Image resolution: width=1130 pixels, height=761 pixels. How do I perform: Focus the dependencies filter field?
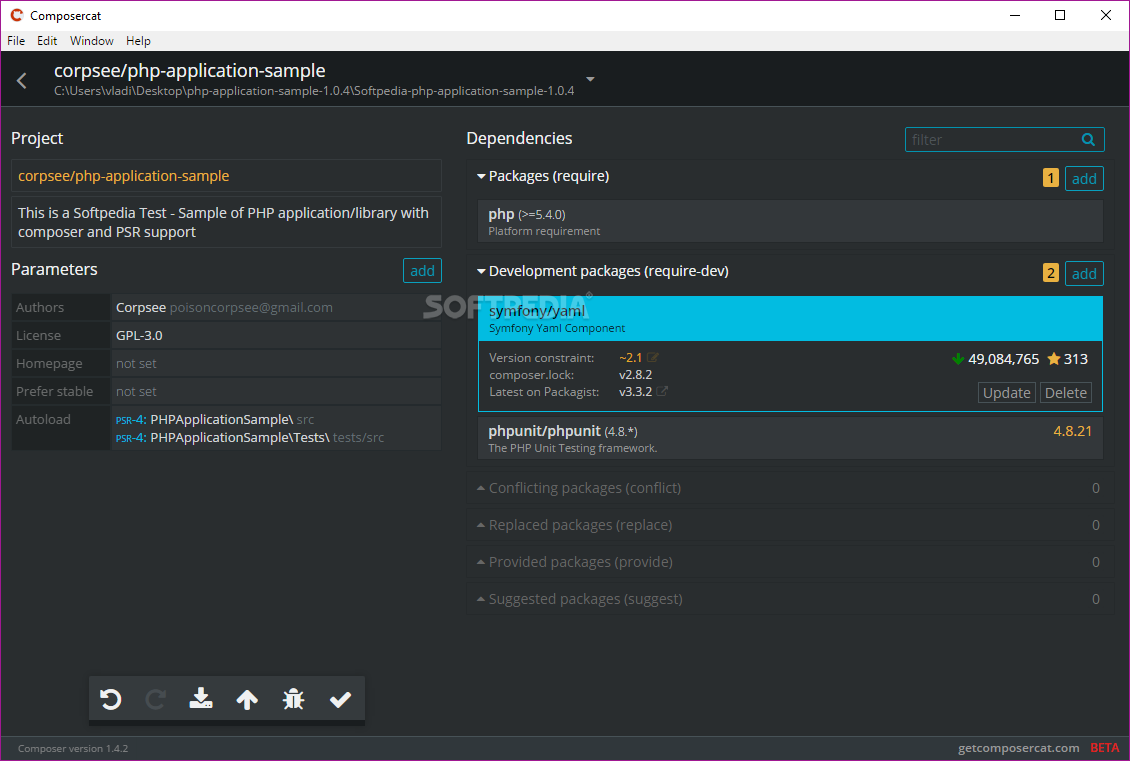pos(1004,140)
